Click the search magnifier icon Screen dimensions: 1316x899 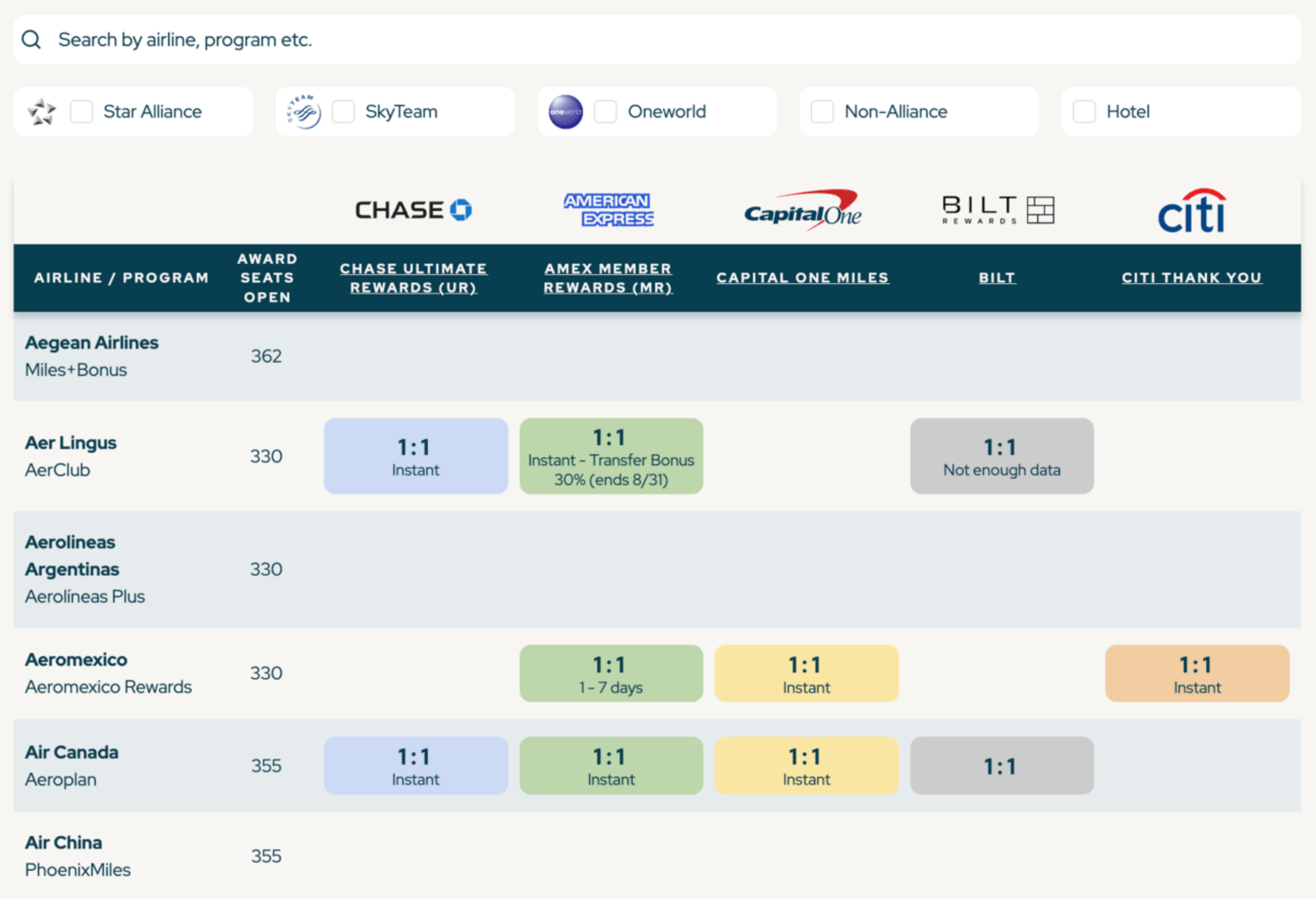click(31, 40)
